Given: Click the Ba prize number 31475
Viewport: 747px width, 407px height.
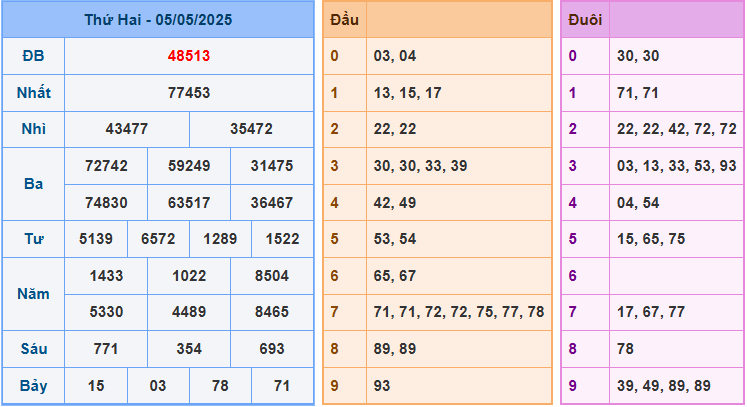Looking at the screenshot, I should point(272,166).
